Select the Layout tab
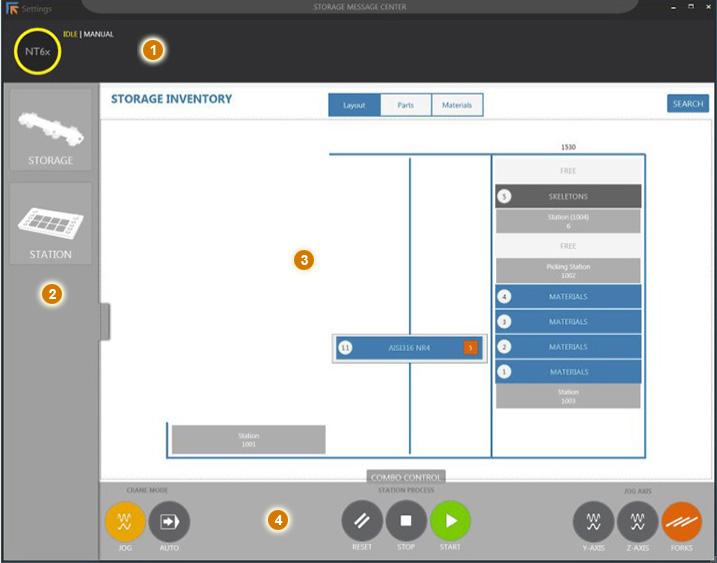 pyautogui.click(x=354, y=105)
